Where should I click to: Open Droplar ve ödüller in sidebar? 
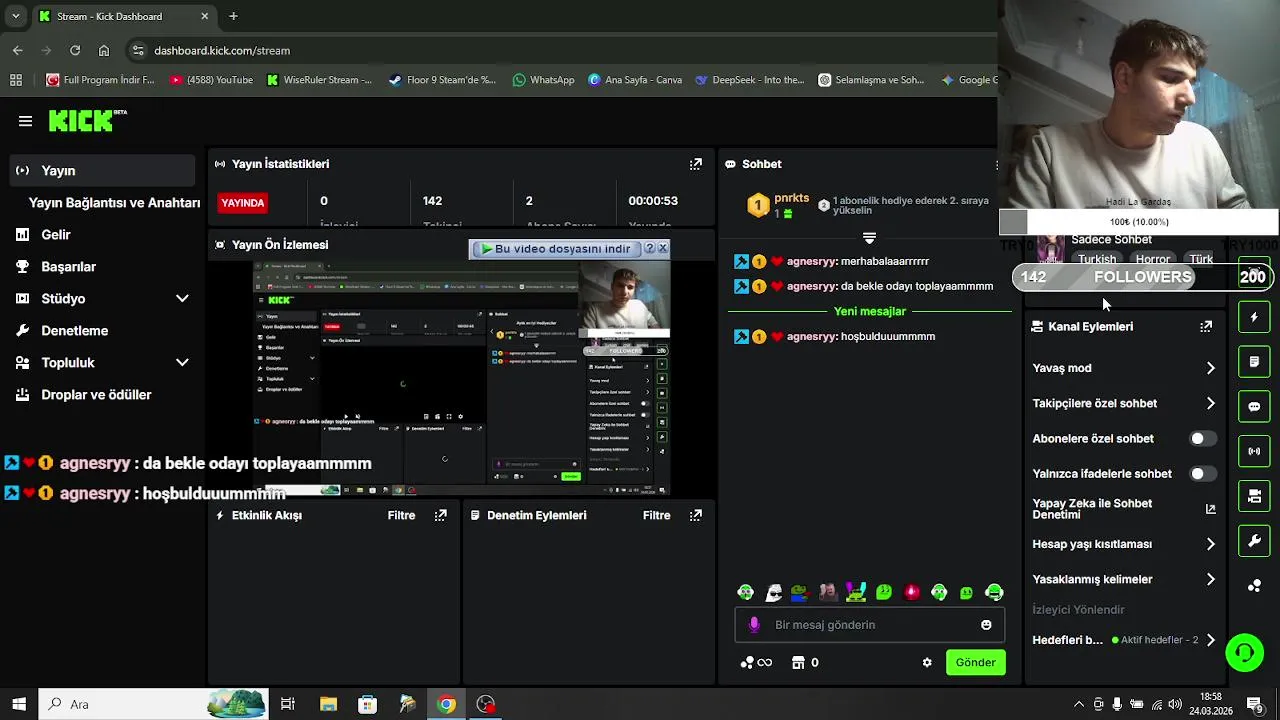click(96, 395)
